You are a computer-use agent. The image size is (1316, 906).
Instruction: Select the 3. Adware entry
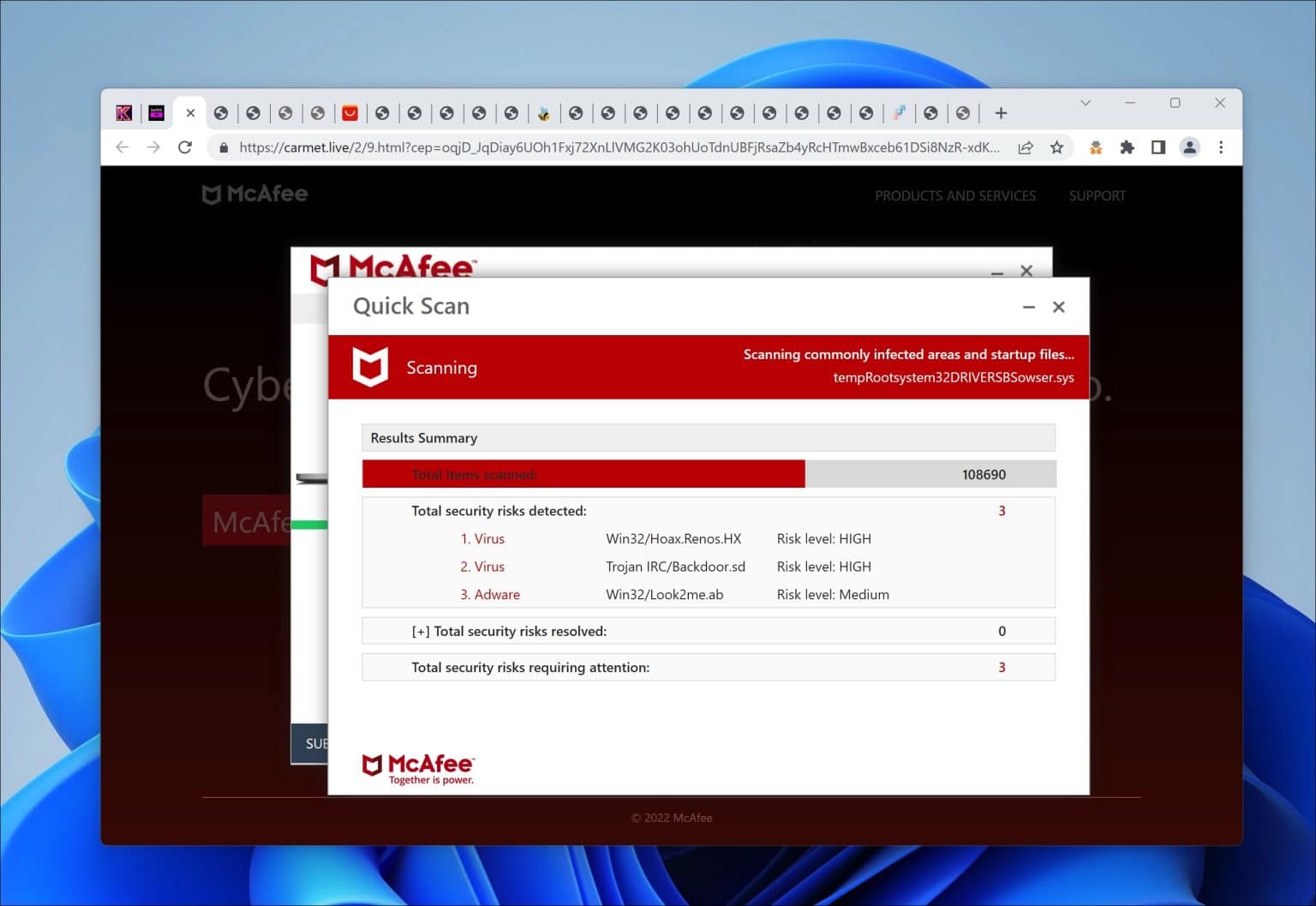pos(490,595)
